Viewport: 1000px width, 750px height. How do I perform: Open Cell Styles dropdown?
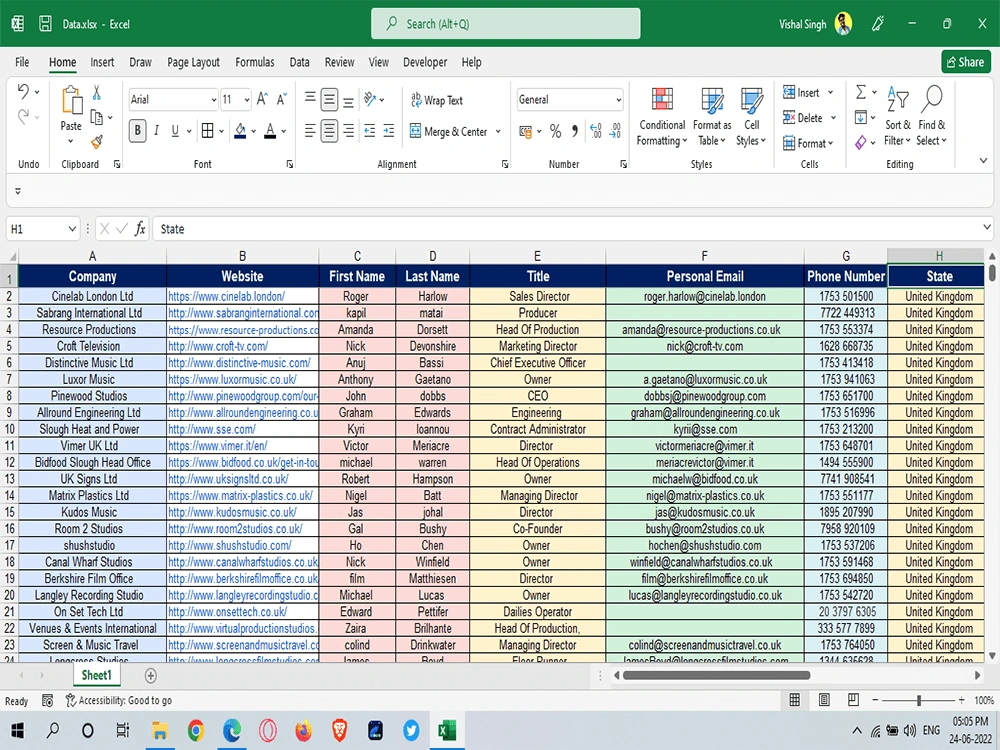[751, 117]
